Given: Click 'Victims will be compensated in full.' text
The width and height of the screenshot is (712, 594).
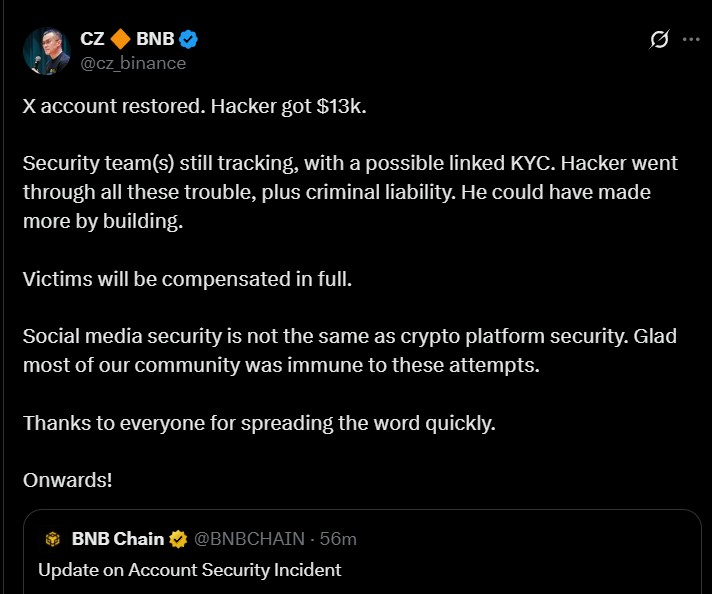Looking at the screenshot, I should pyautogui.click(x=187, y=278).
